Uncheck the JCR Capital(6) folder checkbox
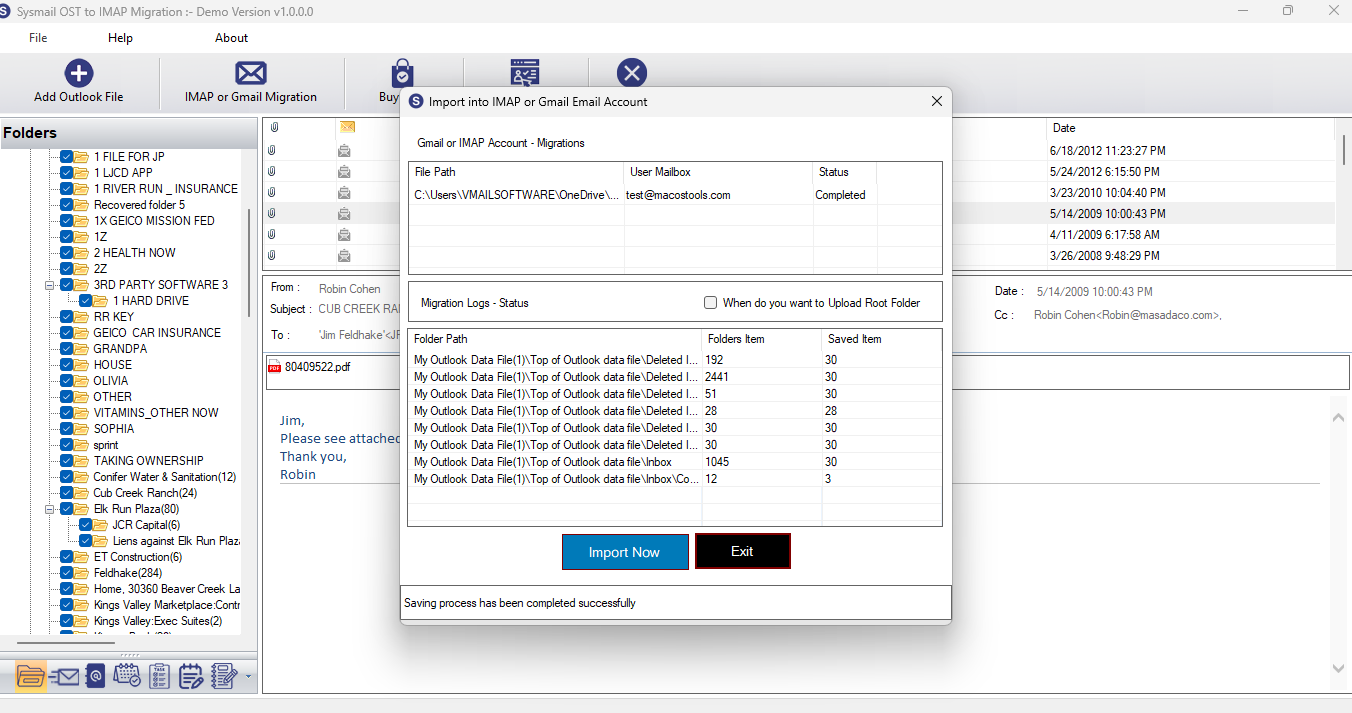This screenshot has height=713, width=1352. pyautogui.click(x=86, y=525)
